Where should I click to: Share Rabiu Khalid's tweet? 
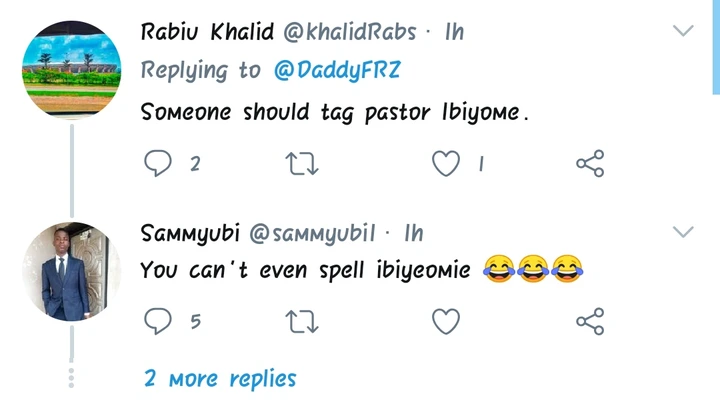(x=590, y=163)
